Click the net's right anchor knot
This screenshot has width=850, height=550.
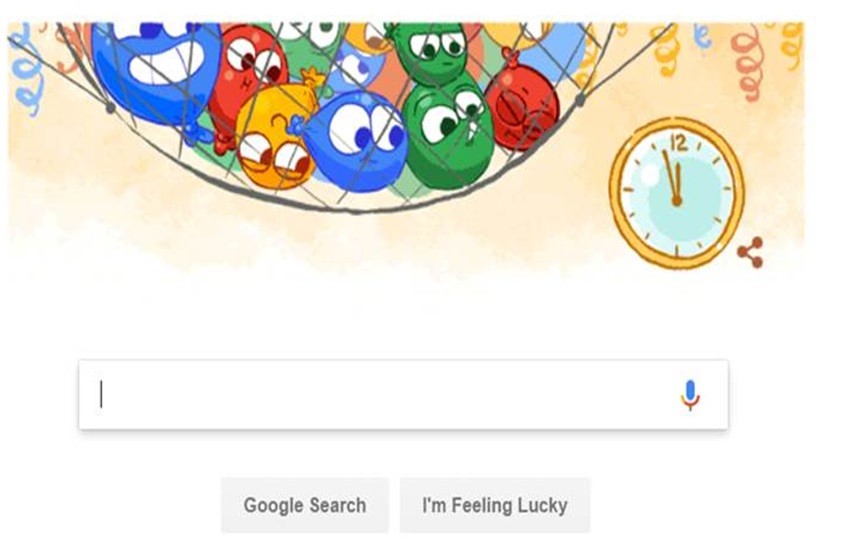(580, 100)
